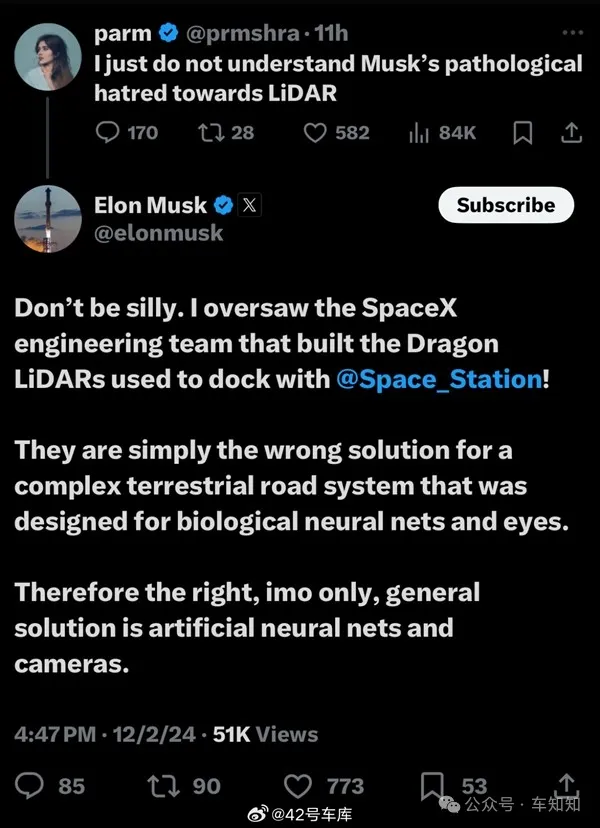View analytics for parm's tweet
The height and width of the screenshot is (828, 600).
coord(419,132)
